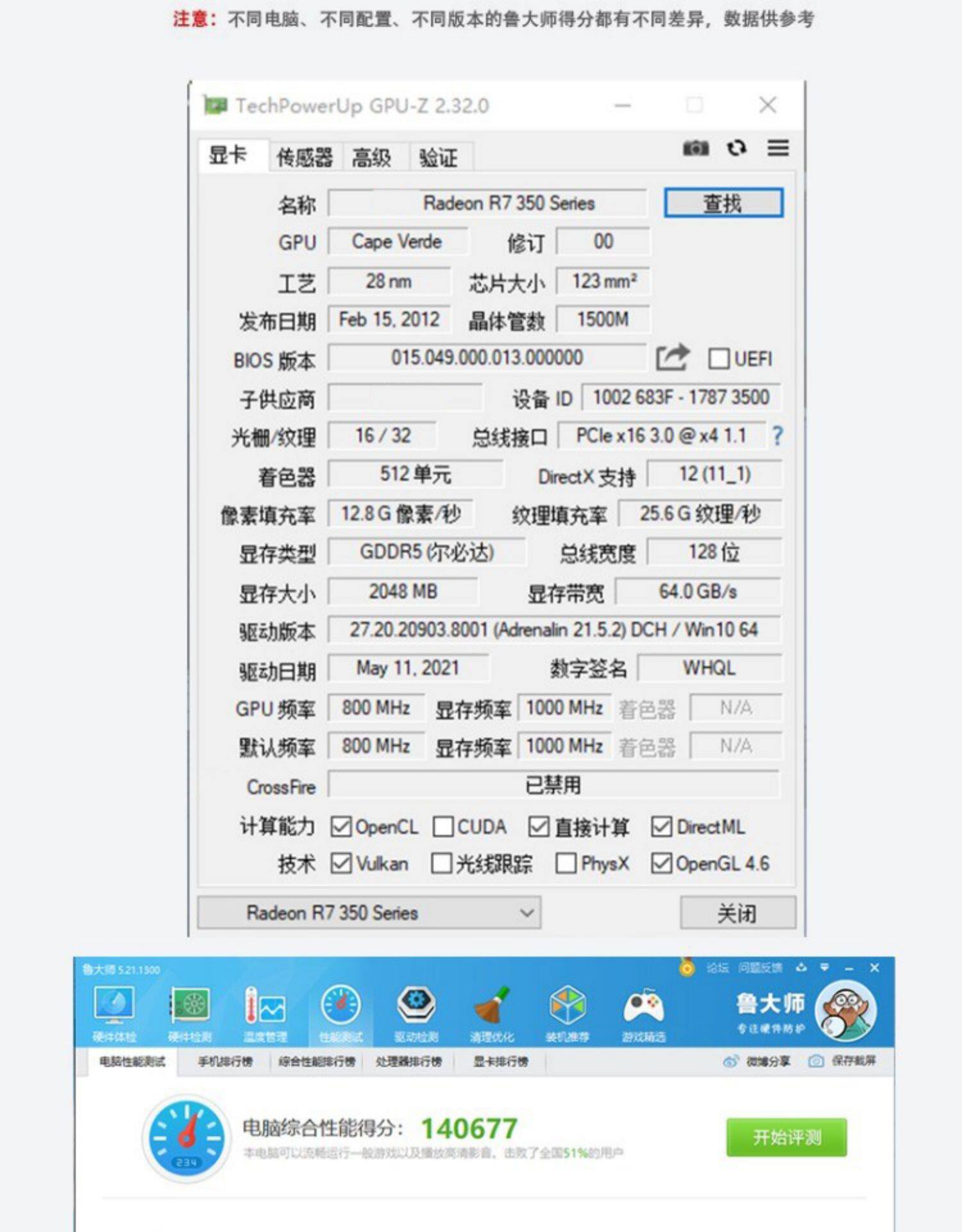Toggle the 光线跟踪 checkbox
962x1232 pixels.
(x=442, y=864)
